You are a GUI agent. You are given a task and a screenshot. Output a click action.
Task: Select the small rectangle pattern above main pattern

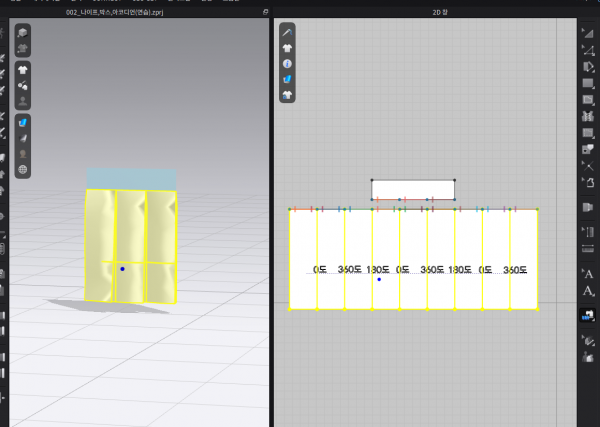[413, 189]
